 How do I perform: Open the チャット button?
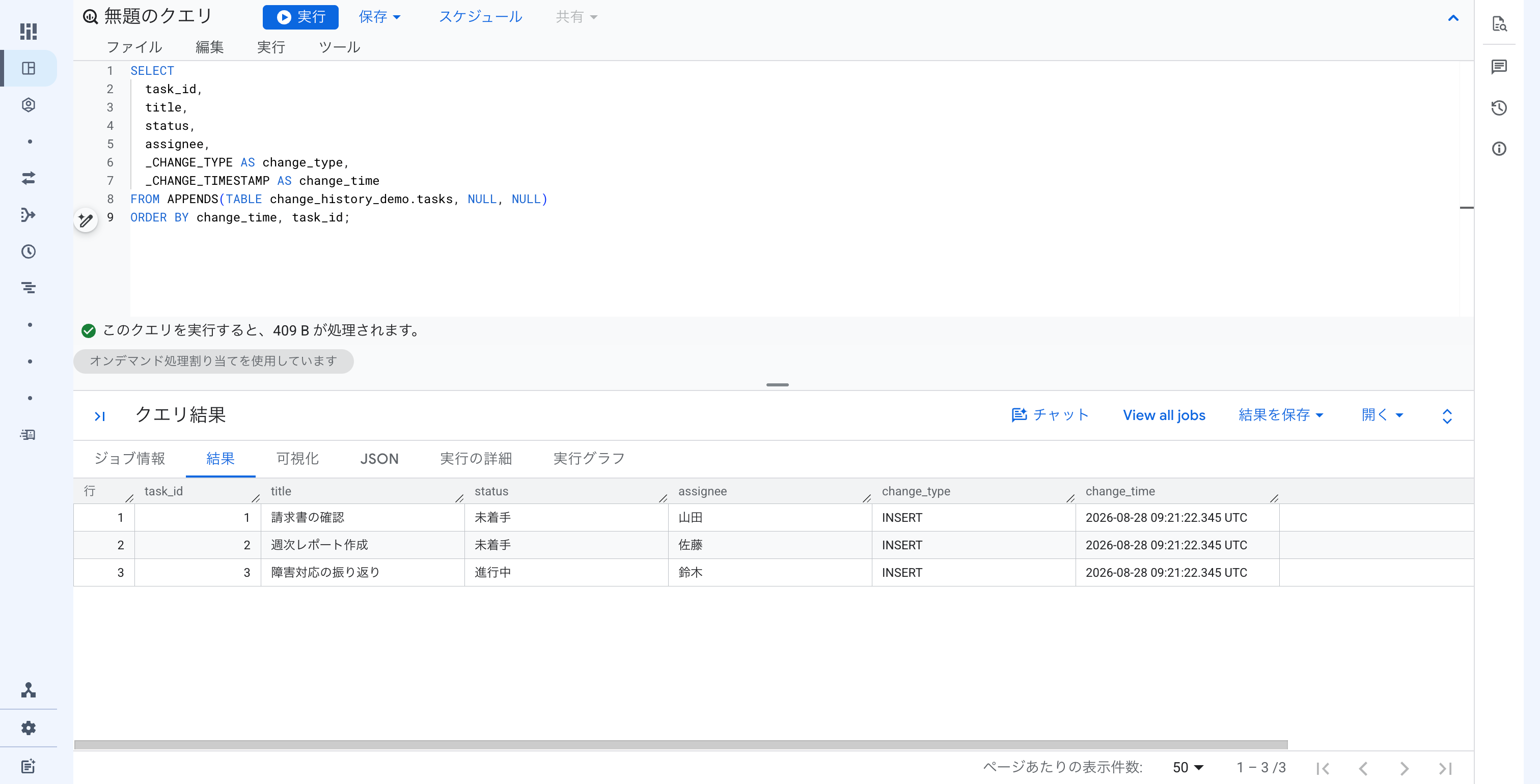(x=1050, y=415)
